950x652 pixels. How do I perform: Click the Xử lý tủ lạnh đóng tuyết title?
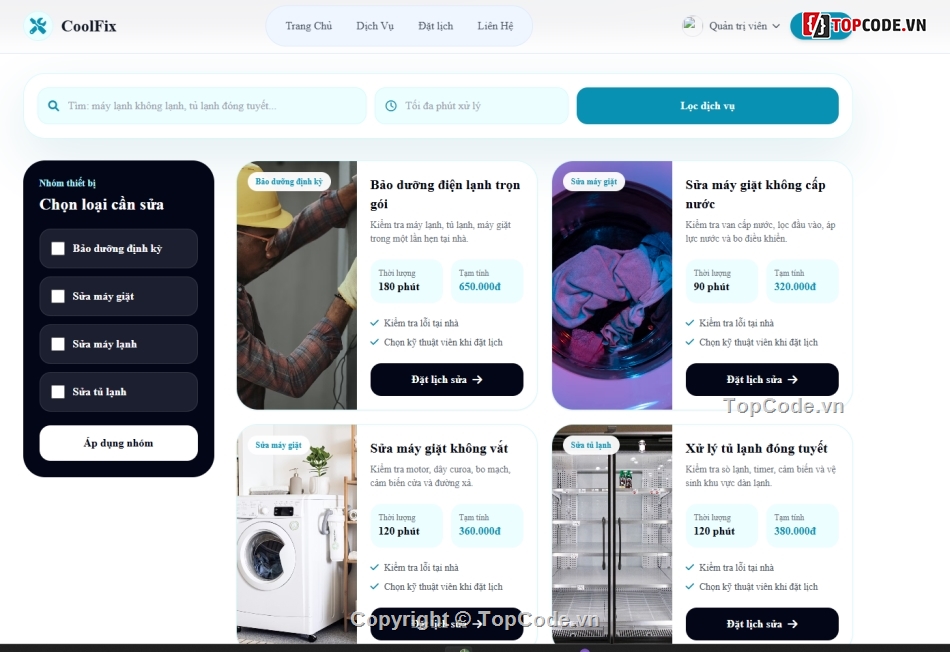[756, 449]
